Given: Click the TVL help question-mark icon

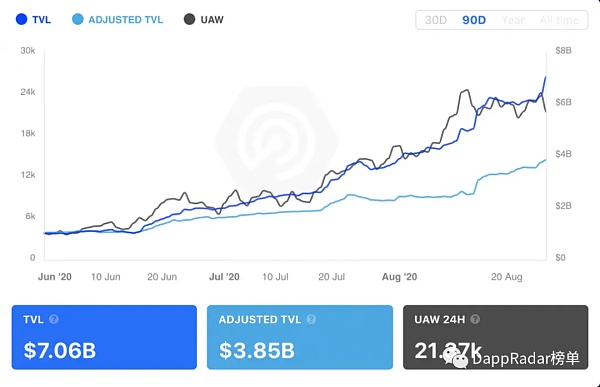Looking at the screenshot, I should 54,319.
